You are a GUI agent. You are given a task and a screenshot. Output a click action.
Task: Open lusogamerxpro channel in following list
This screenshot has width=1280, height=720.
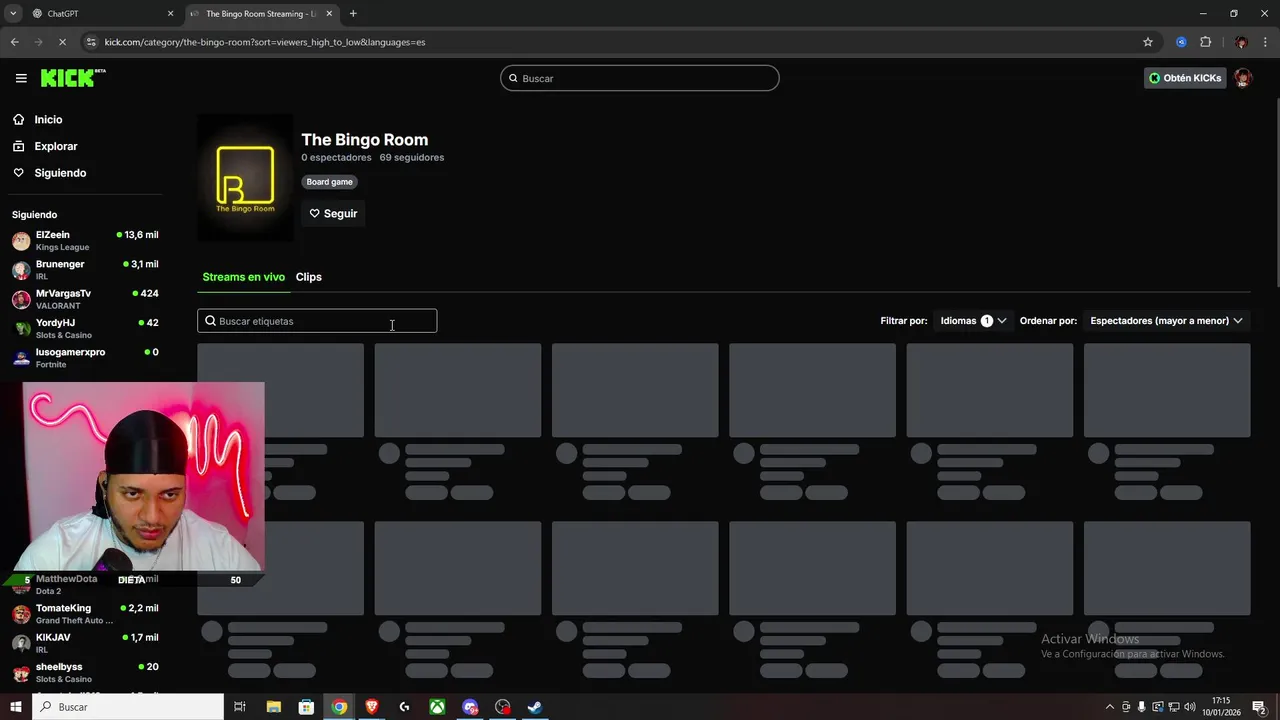tap(85, 358)
